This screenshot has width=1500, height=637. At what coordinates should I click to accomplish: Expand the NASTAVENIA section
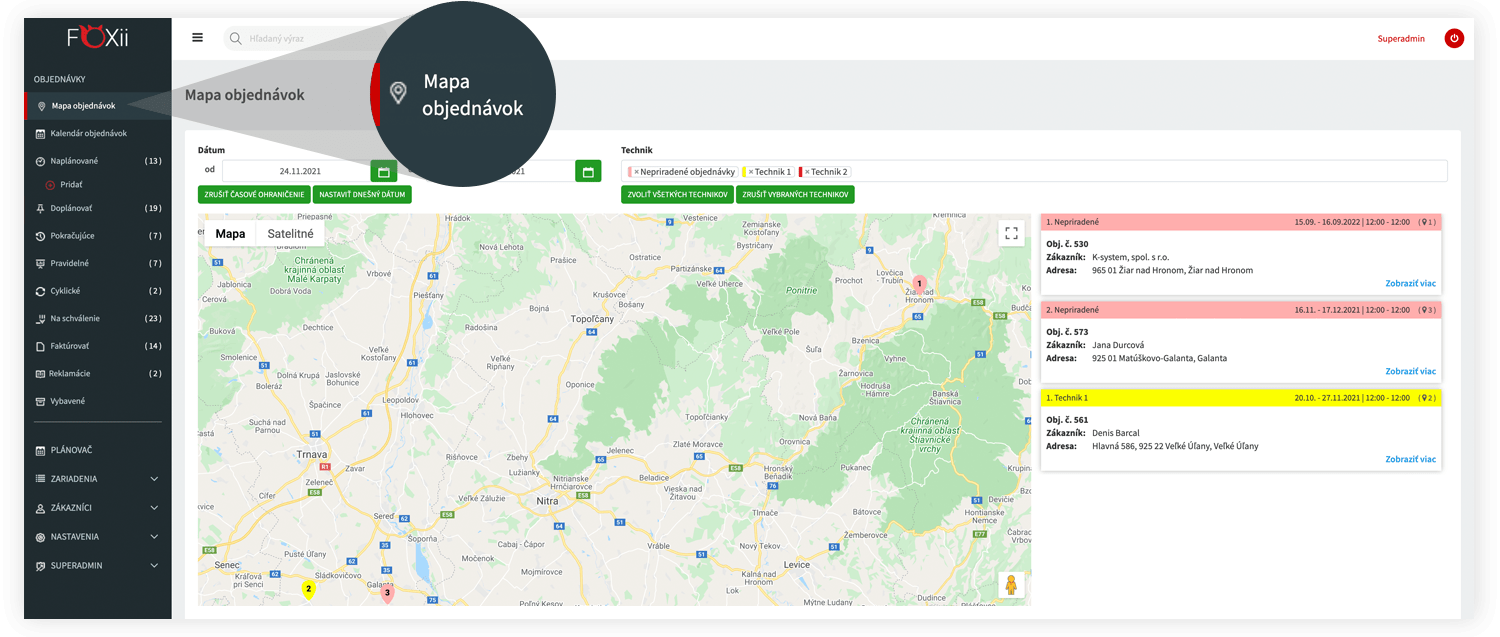[97, 537]
